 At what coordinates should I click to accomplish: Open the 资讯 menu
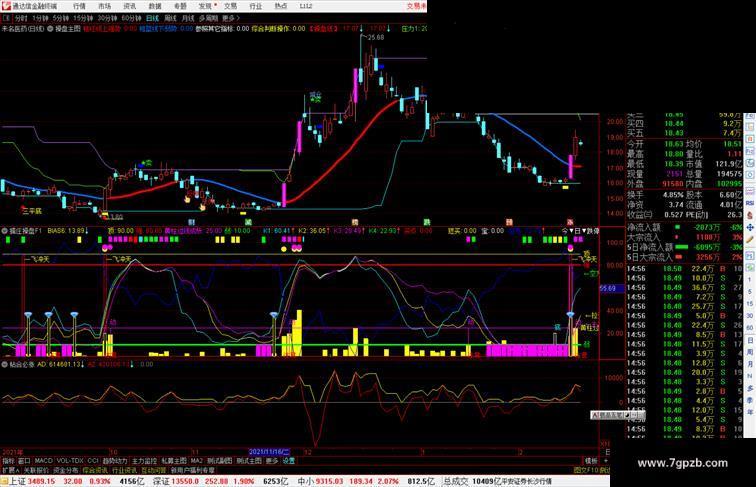[x=129, y=6]
